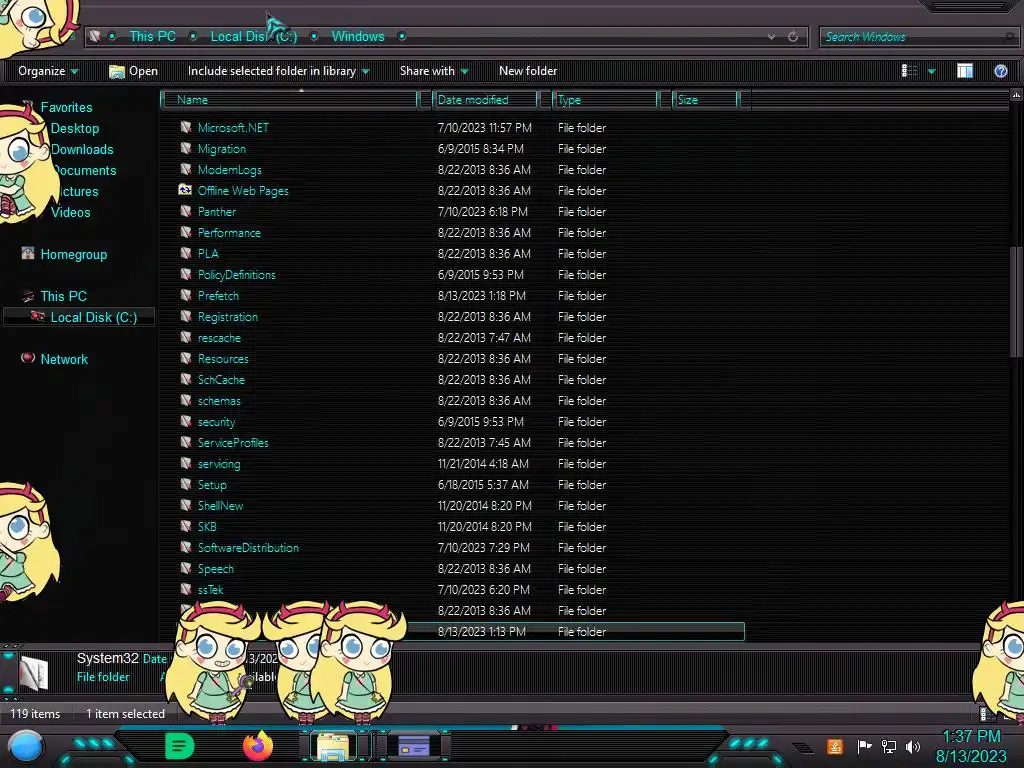
Task: Open Videos in the navigation pane
Action: (x=71, y=212)
